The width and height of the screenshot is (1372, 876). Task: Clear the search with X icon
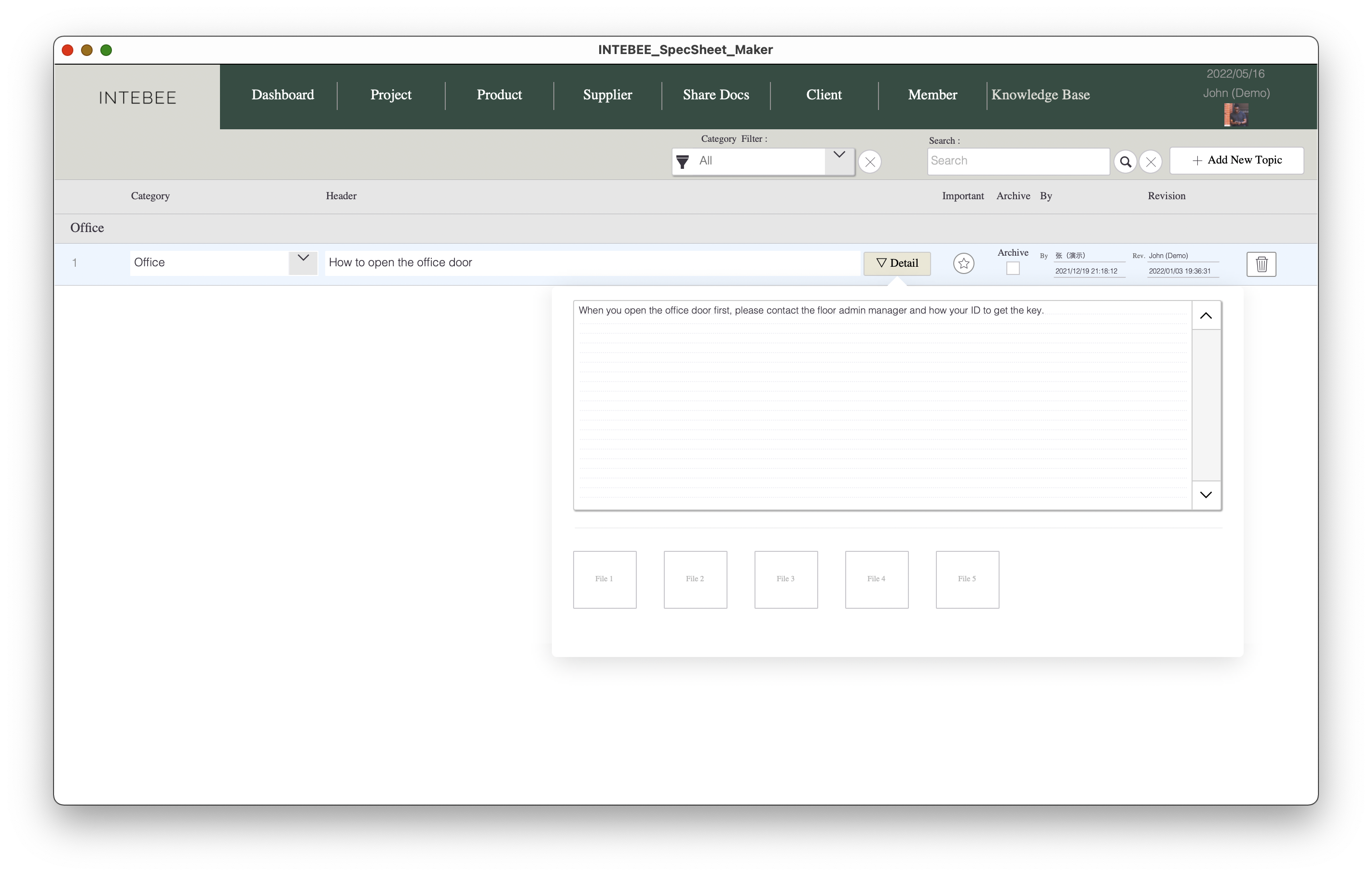pyautogui.click(x=1151, y=162)
